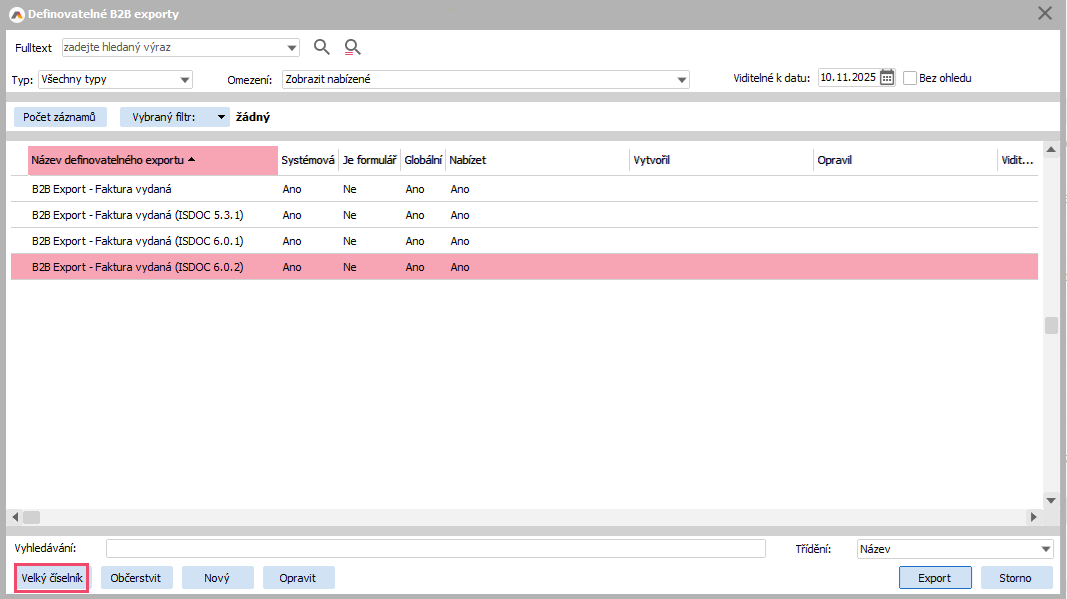The height and width of the screenshot is (599, 1067).
Task: Click the horizontal scrollbar left arrow
Action: point(16,517)
